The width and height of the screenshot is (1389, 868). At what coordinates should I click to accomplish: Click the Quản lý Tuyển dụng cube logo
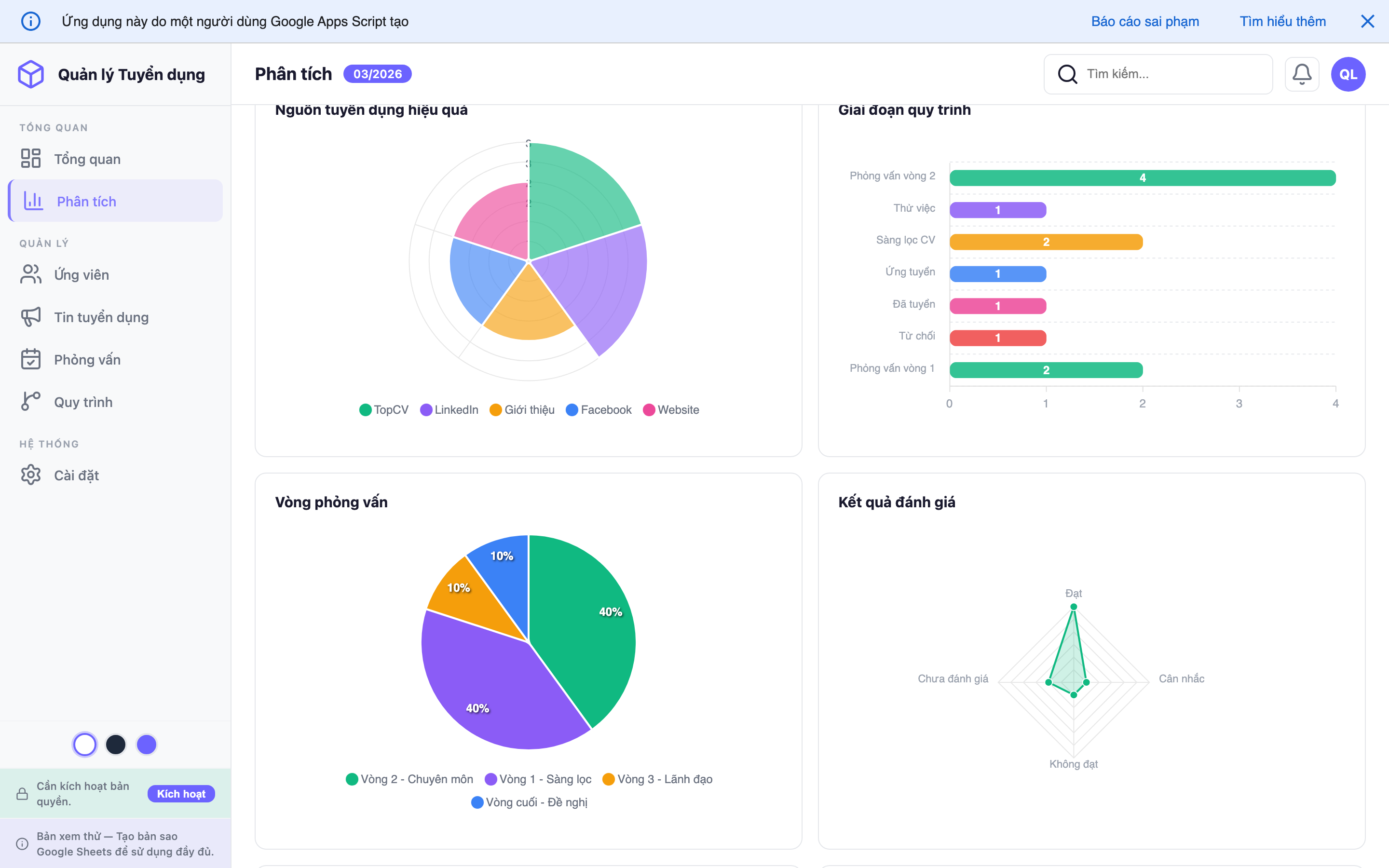(31, 74)
